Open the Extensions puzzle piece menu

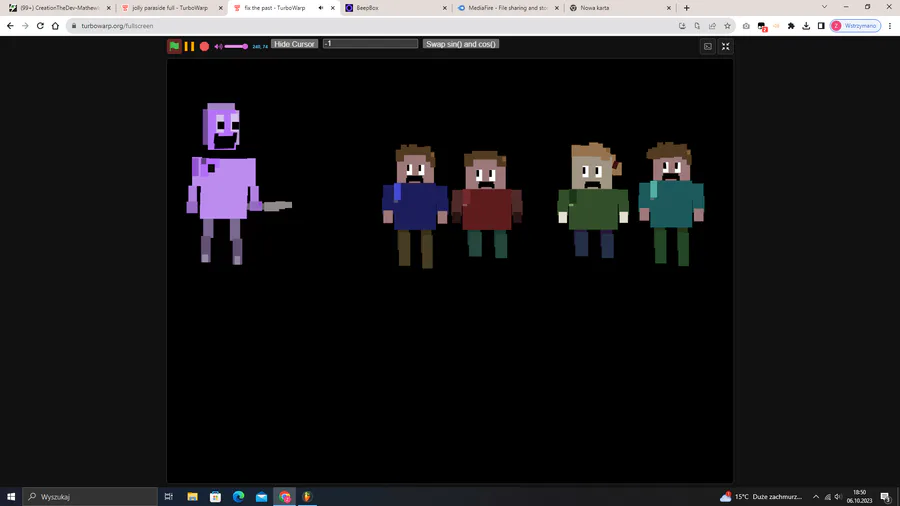(791, 26)
